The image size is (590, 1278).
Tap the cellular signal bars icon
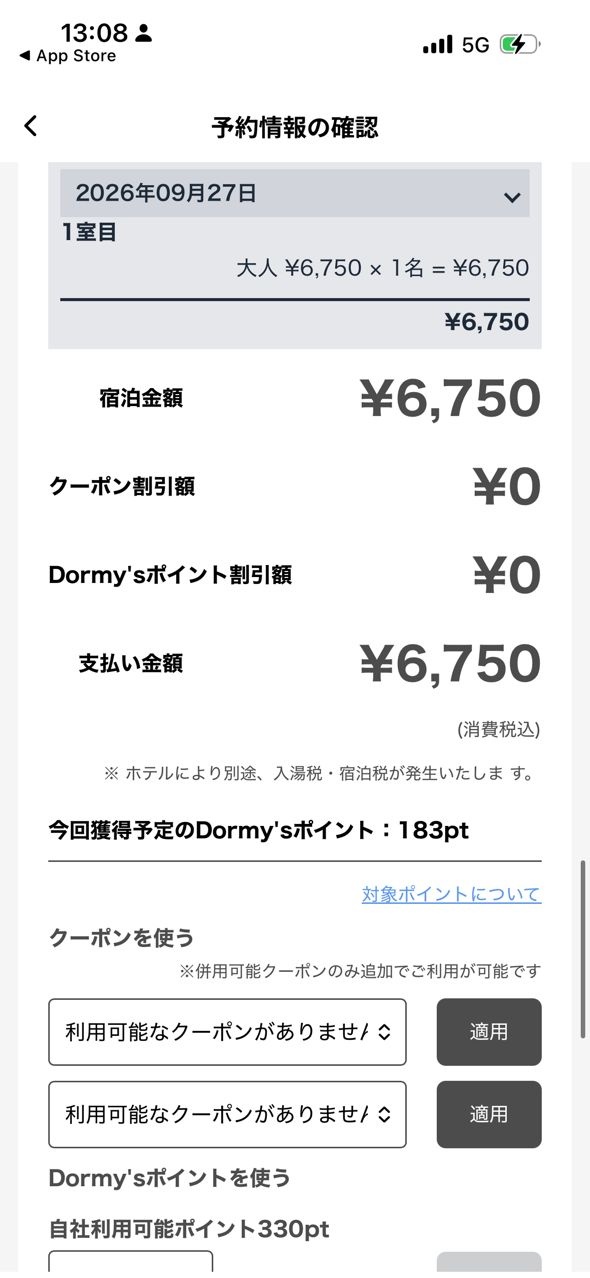pos(437,44)
